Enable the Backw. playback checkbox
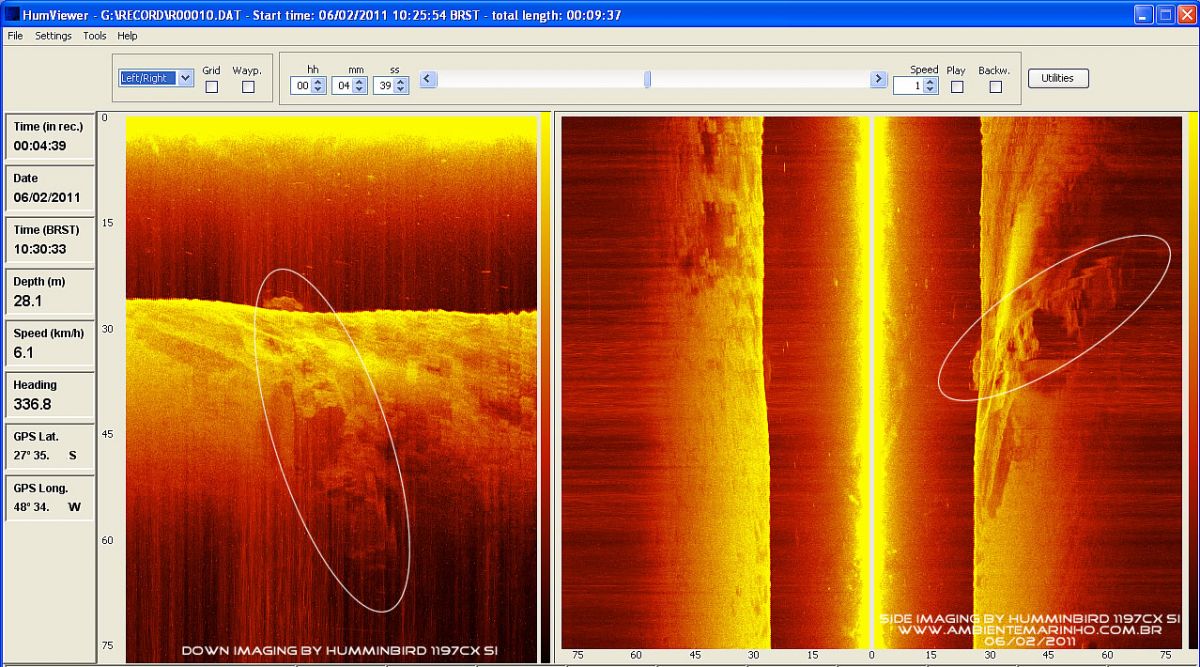The width and height of the screenshot is (1200, 667). pyautogui.click(x=995, y=87)
